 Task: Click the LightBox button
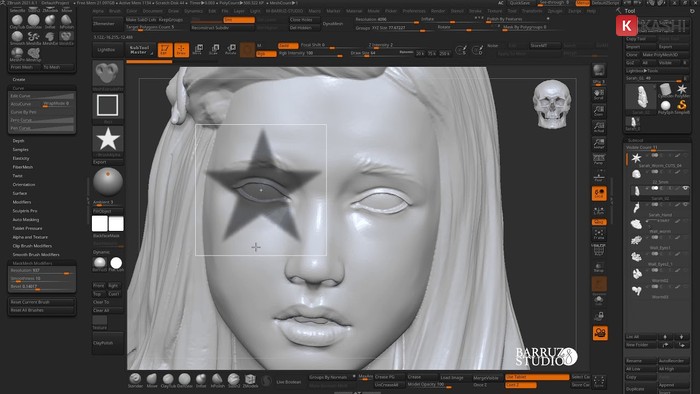[x=107, y=50]
